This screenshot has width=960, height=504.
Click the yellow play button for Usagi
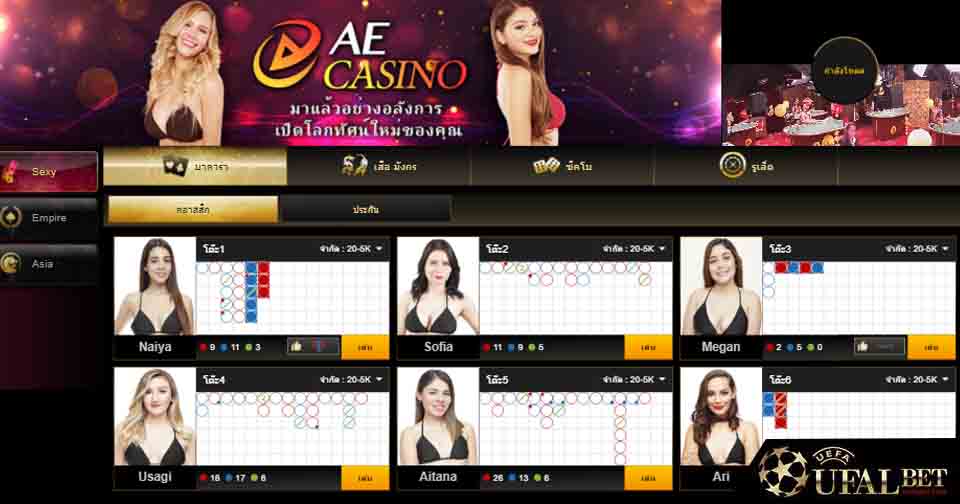pos(365,478)
